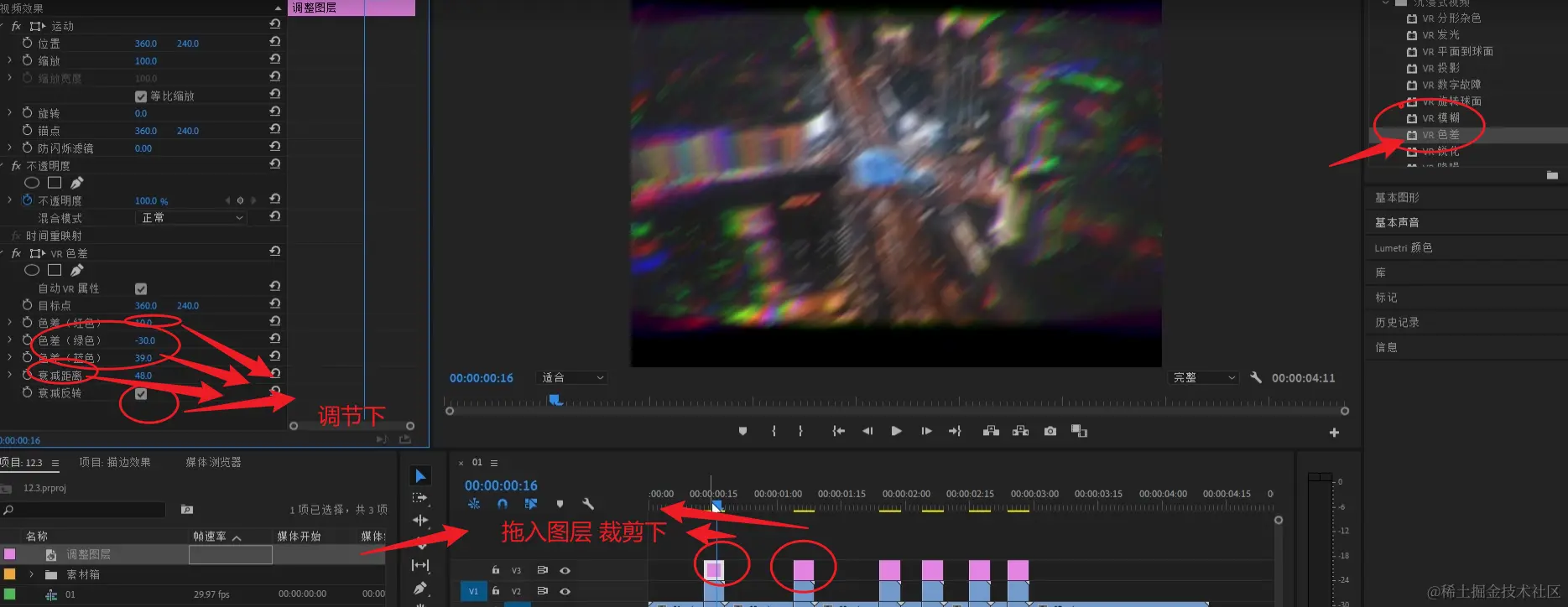The image size is (1568, 607).
Task: Open timeline display settings wrench
Action: click(588, 504)
